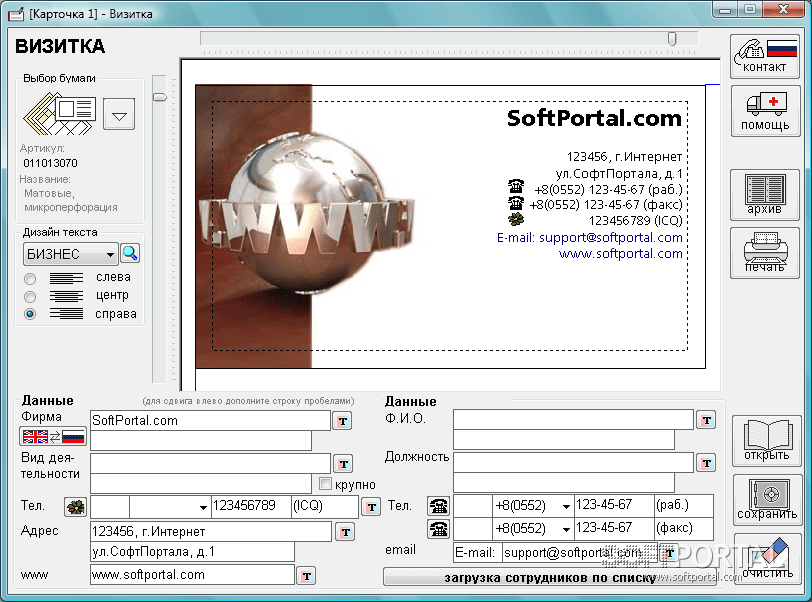Click загрузка сотрудников по списку button

(550, 577)
